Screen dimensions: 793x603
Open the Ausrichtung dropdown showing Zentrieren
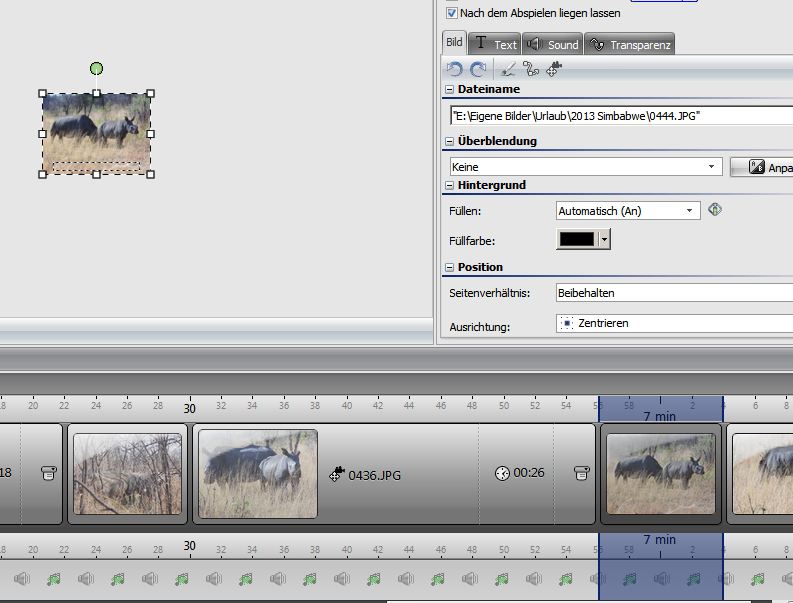(x=674, y=323)
